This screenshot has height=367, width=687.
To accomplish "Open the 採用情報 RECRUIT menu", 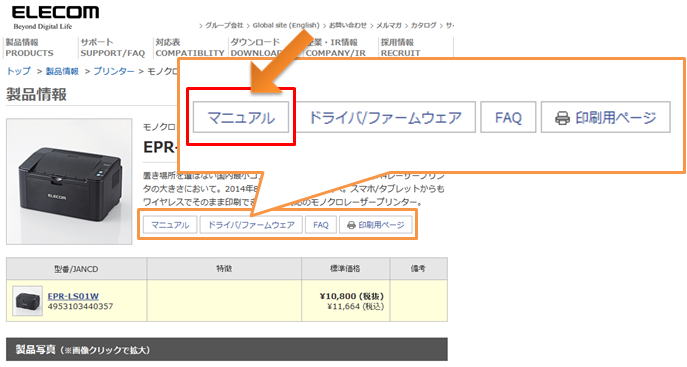I will (400, 48).
